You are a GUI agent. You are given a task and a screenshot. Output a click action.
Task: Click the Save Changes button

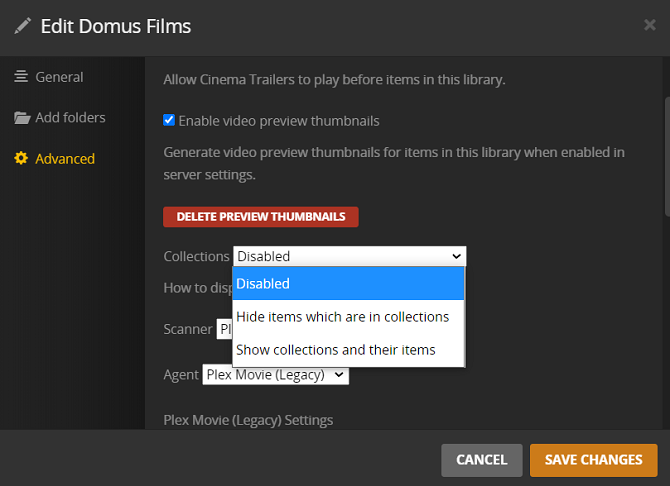(593, 460)
